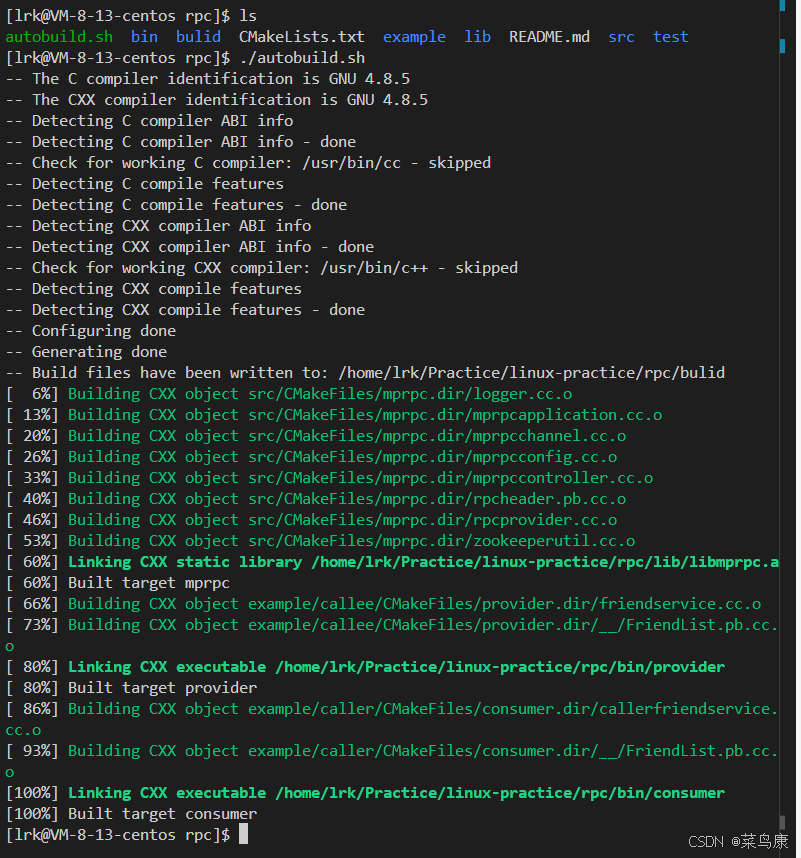801x858 pixels.
Task: Click 'The C compiler identification is GNU 4.8.5' line
Action: (207, 79)
